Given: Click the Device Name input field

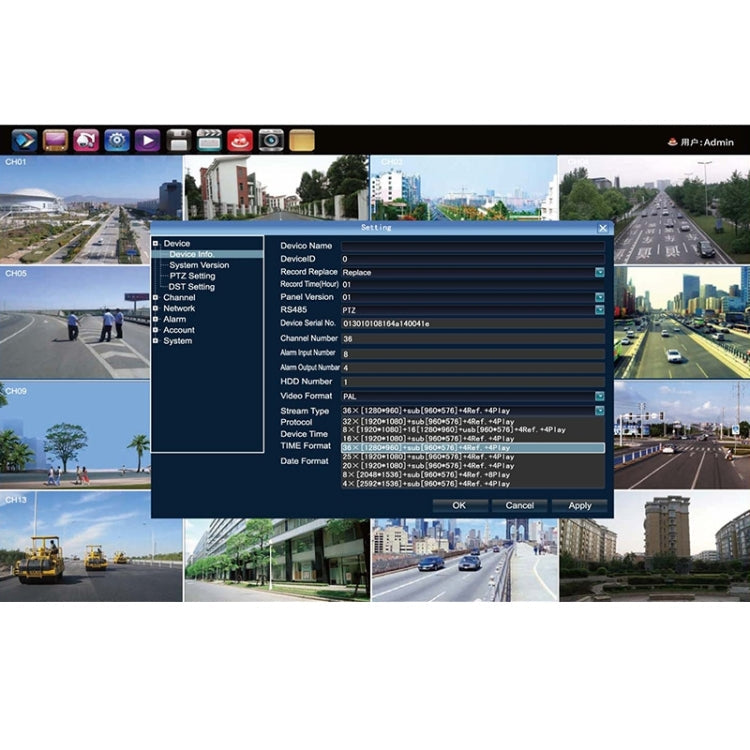Looking at the screenshot, I should 472,246.
